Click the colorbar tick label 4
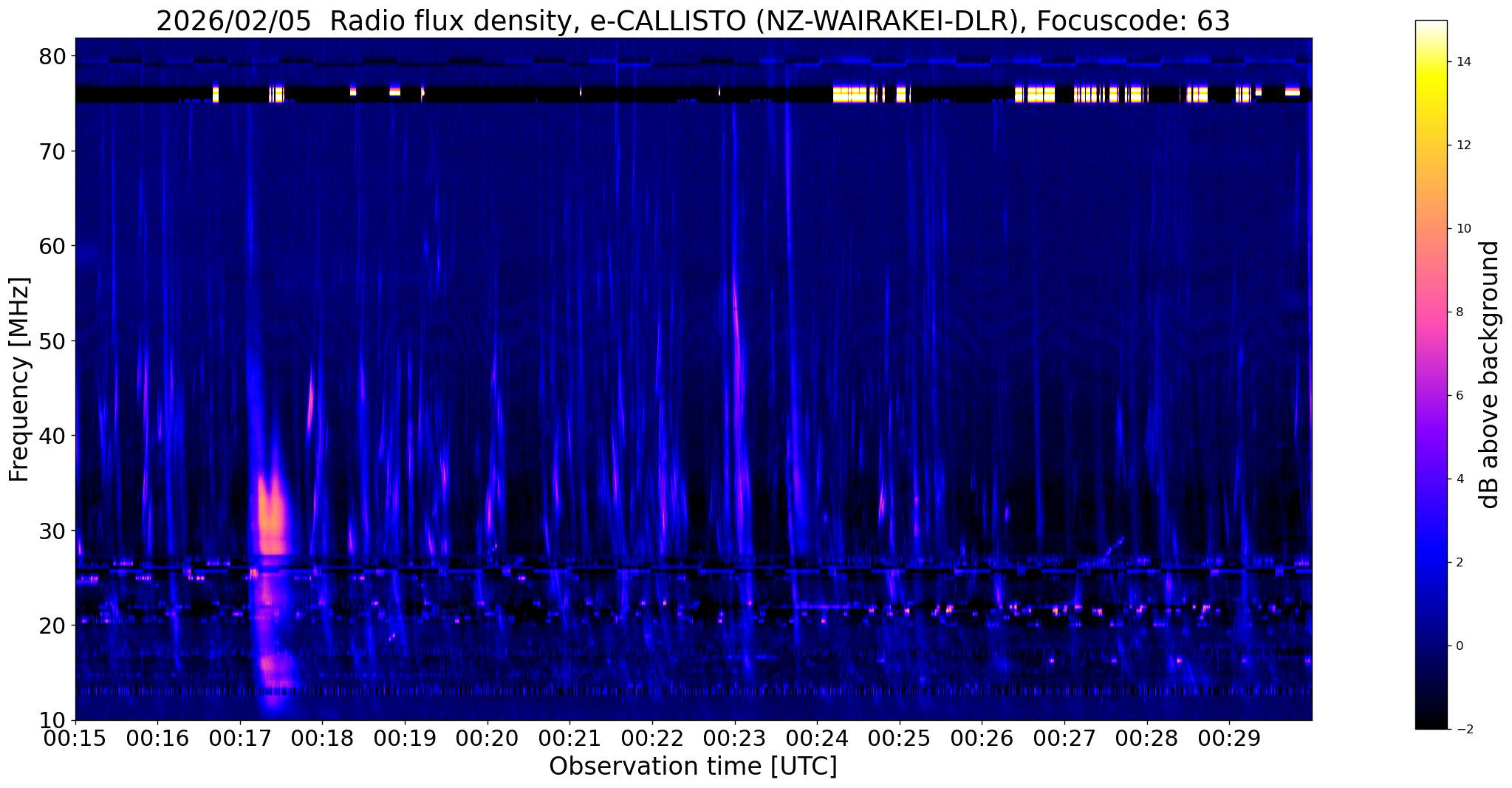This screenshot has height=788, width=1512. click(1460, 479)
